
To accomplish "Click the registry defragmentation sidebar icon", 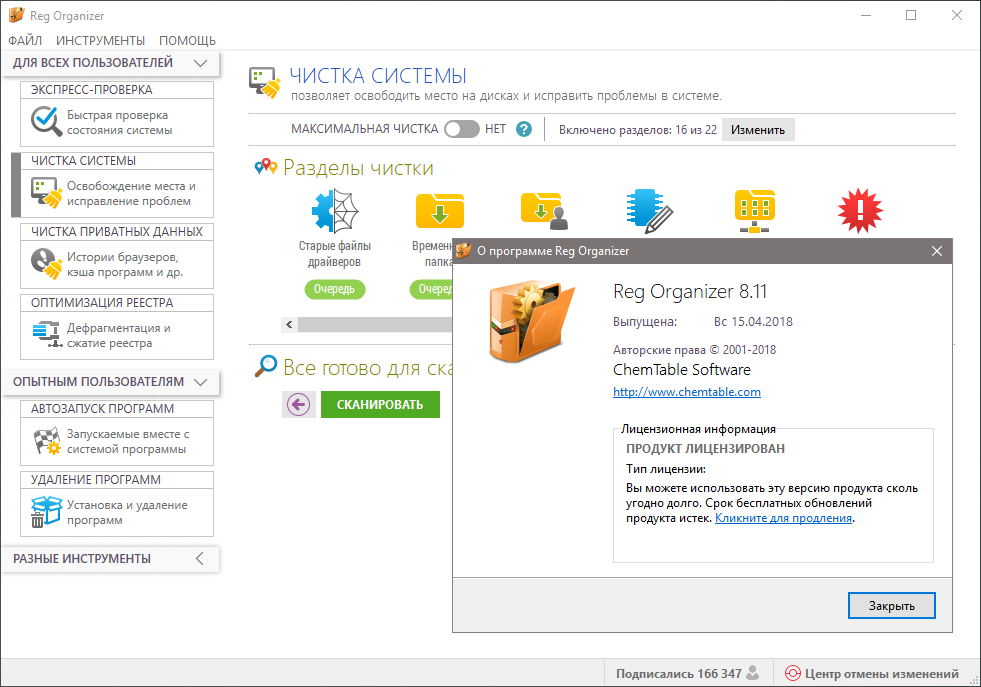I will pyautogui.click(x=47, y=335).
